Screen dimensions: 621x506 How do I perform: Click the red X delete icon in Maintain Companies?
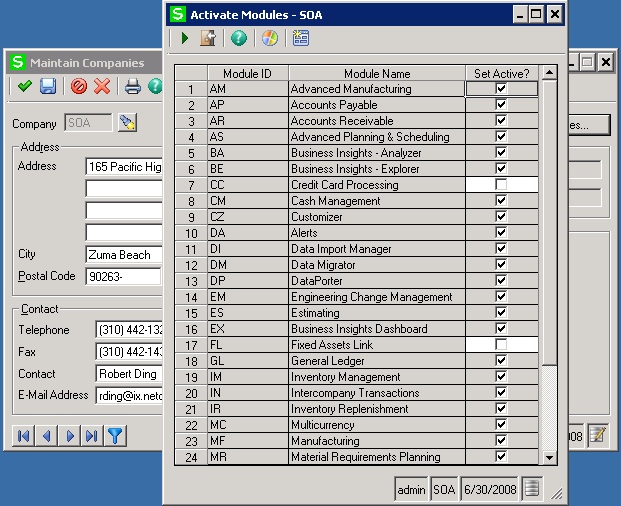point(102,86)
